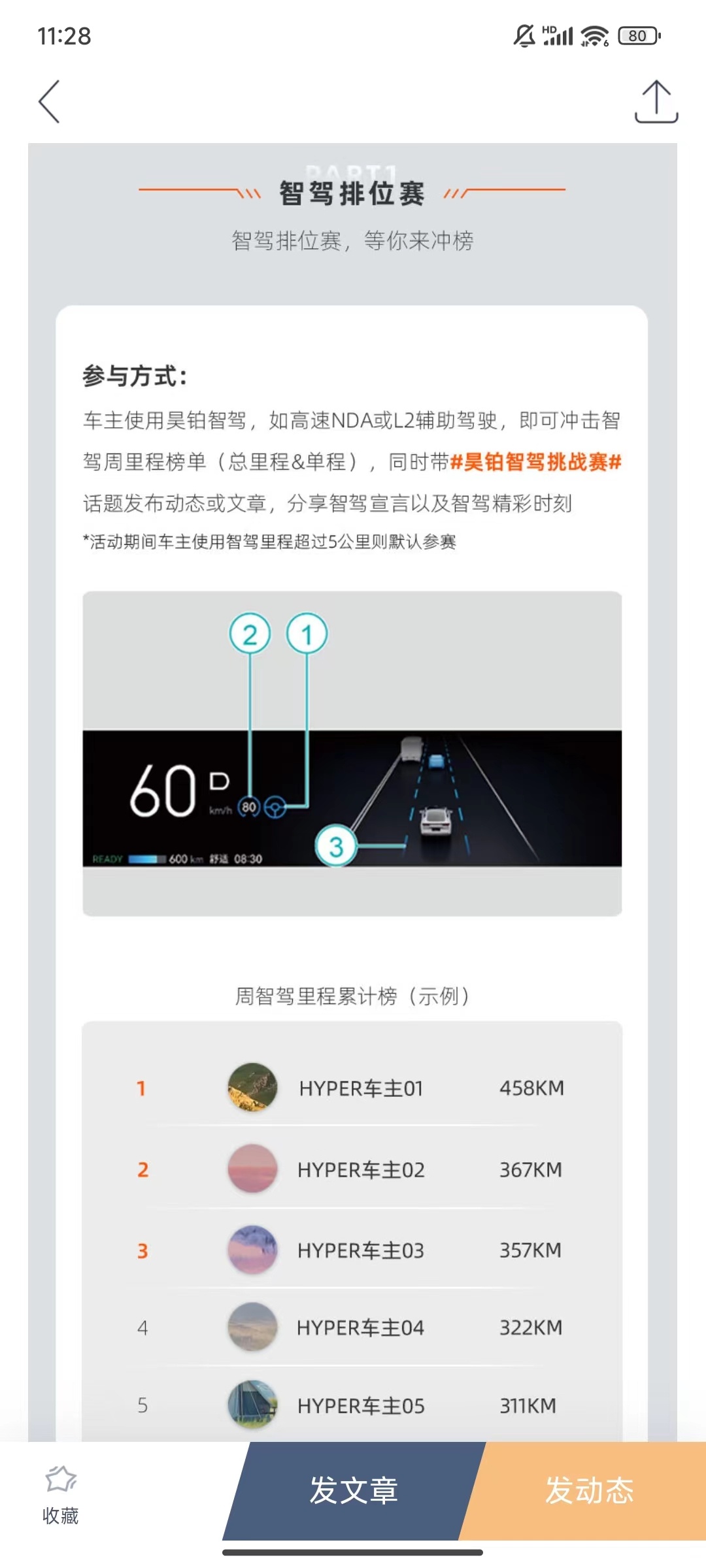Open HYPER车主02 avatar
Screen dimensions: 706x1568
click(x=252, y=1169)
